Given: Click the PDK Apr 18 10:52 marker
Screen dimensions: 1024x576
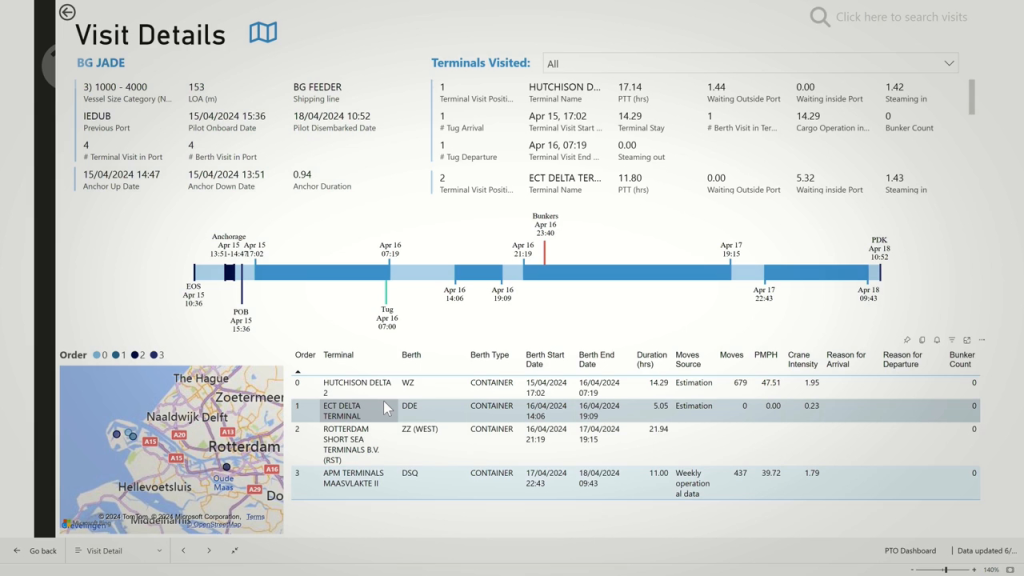Looking at the screenshot, I should point(880,272).
